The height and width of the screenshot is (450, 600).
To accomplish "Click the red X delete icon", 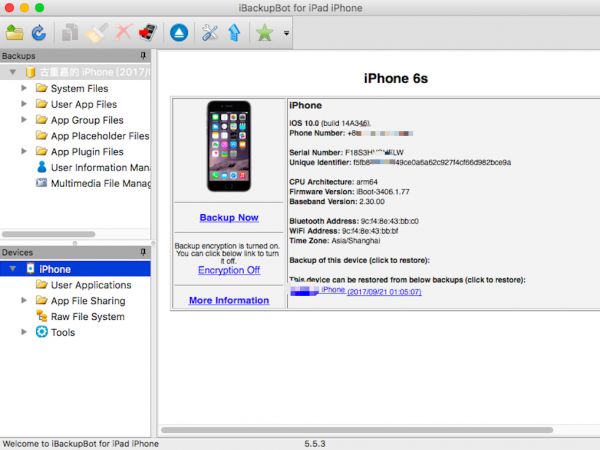I will coord(124,32).
